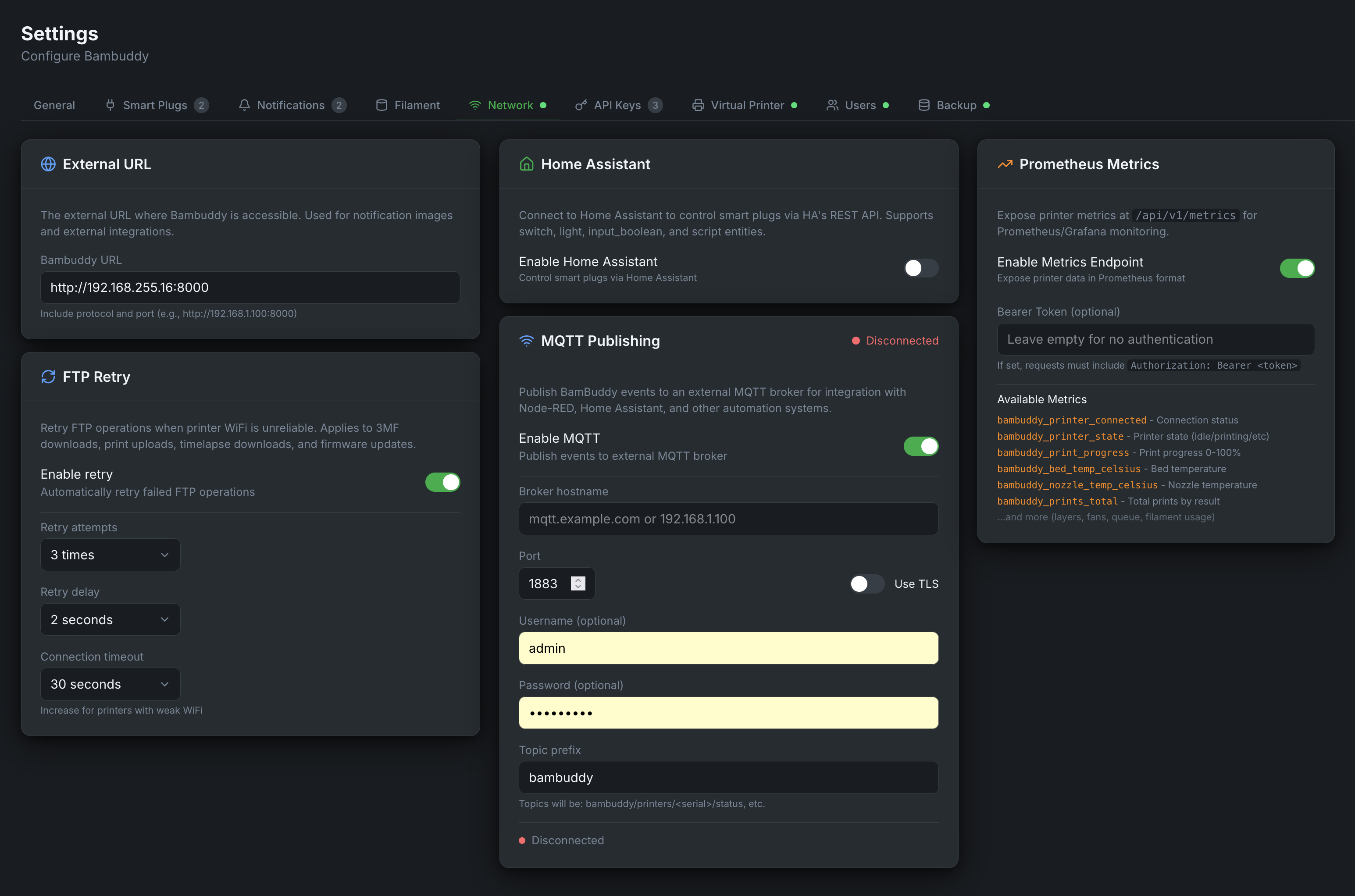Click the Prometheus Metrics trend icon
1355x896 pixels.
tap(1005, 164)
